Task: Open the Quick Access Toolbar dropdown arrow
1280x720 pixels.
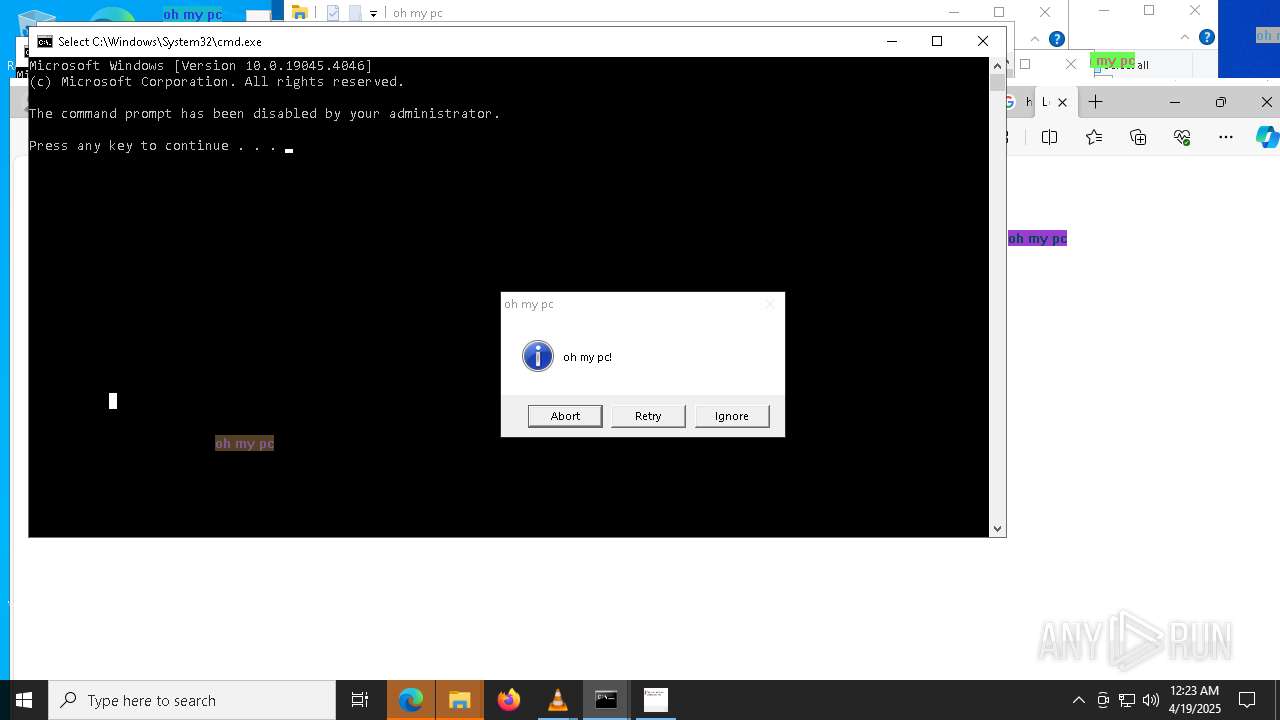Action: [x=373, y=14]
